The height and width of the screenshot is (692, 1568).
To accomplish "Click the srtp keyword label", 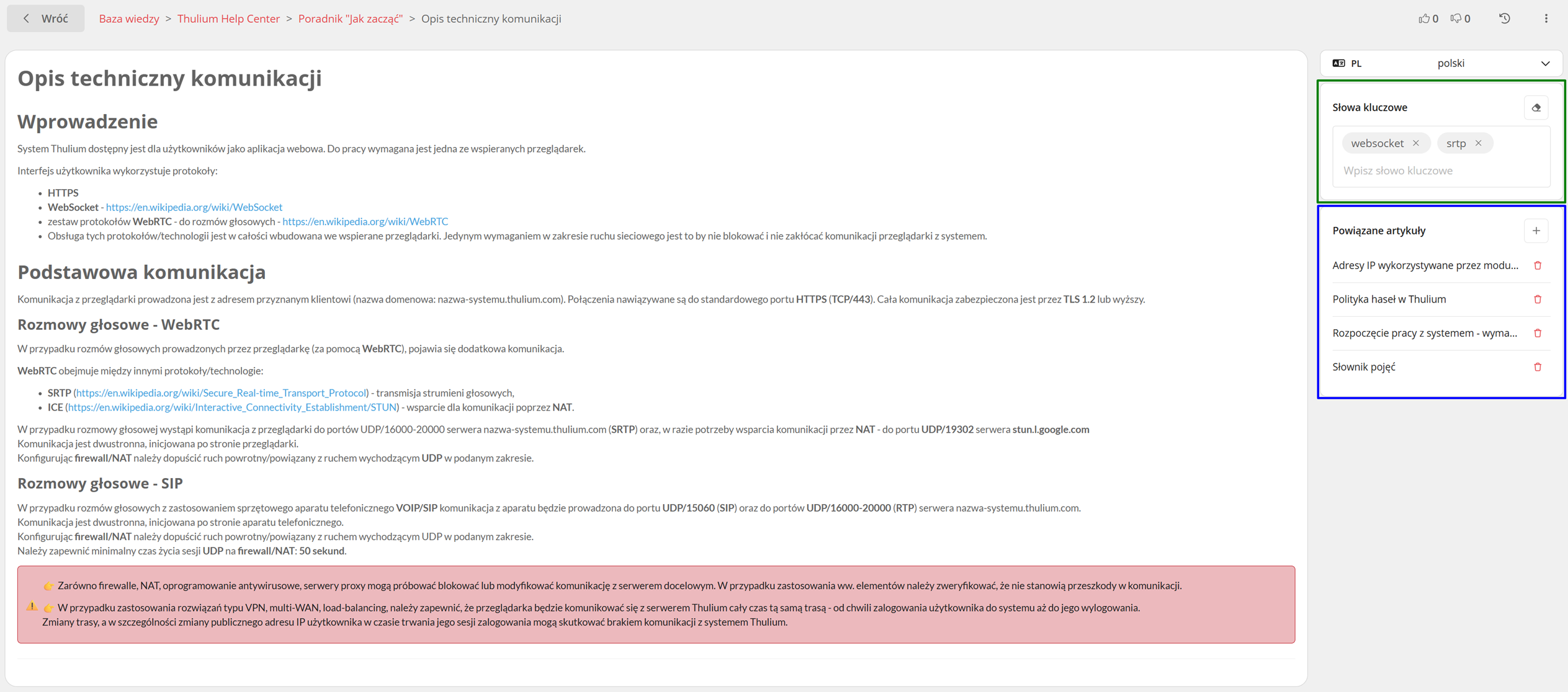I will click(x=1456, y=143).
